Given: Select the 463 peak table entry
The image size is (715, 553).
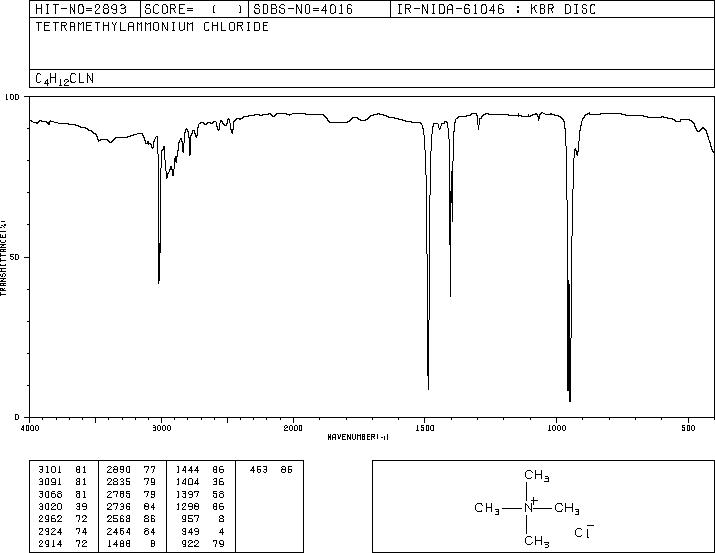Looking at the screenshot, I should (271, 470).
